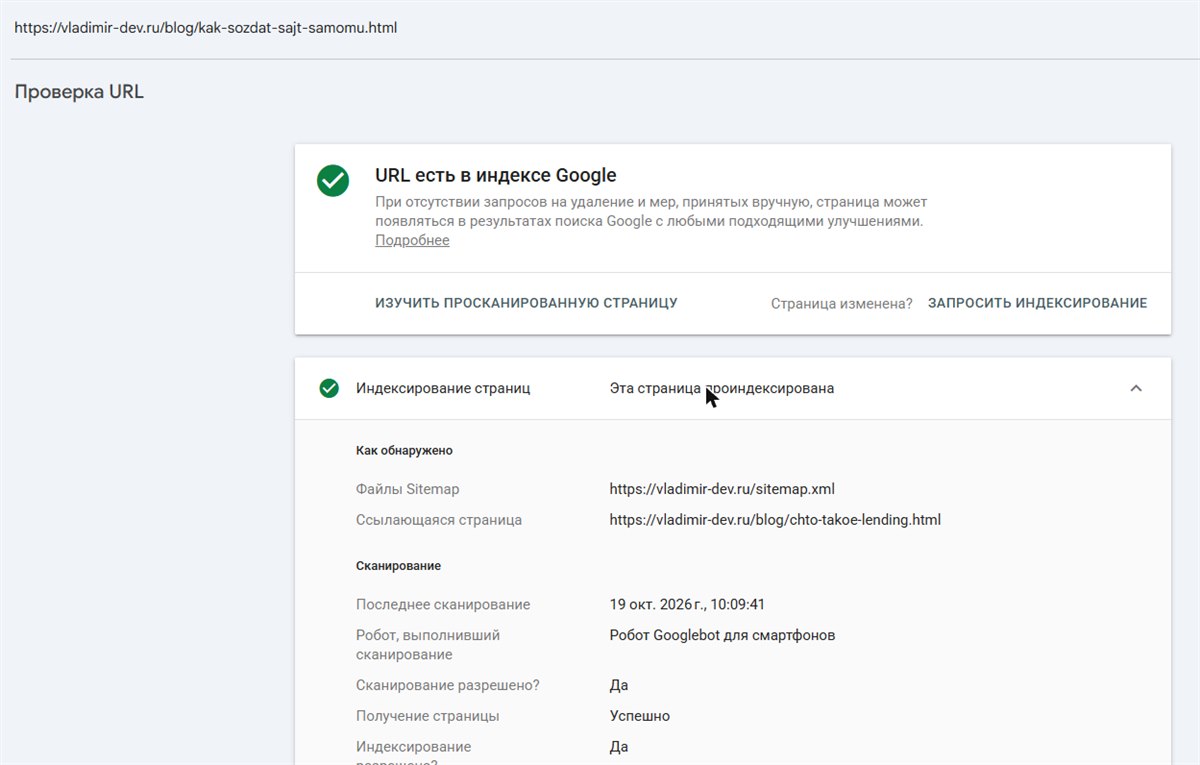Click the Проверка URL heading
The width and height of the screenshot is (1200, 765).
coord(79,92)
